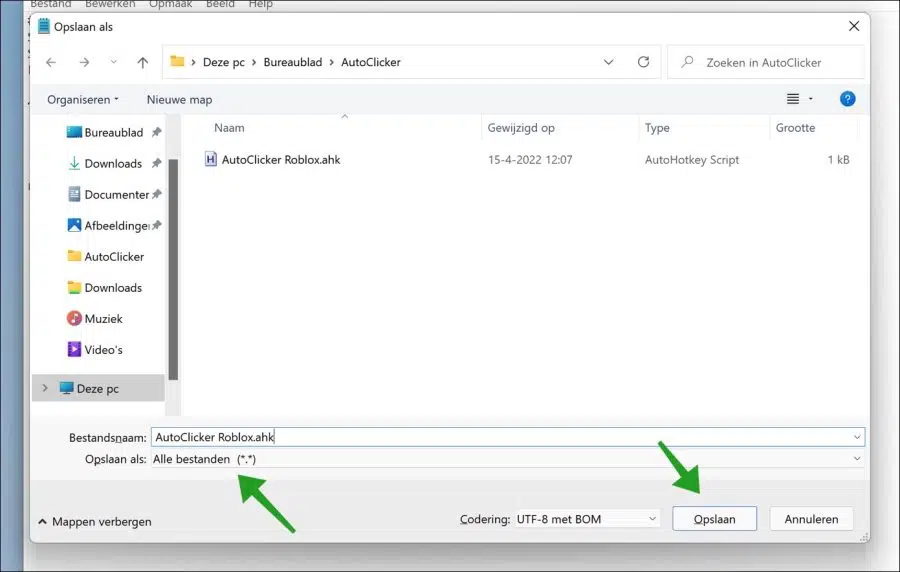The height and width of the screenshot is (572, 900).
Task: Sort files by Grootte column
Action: tap(796, 128)
